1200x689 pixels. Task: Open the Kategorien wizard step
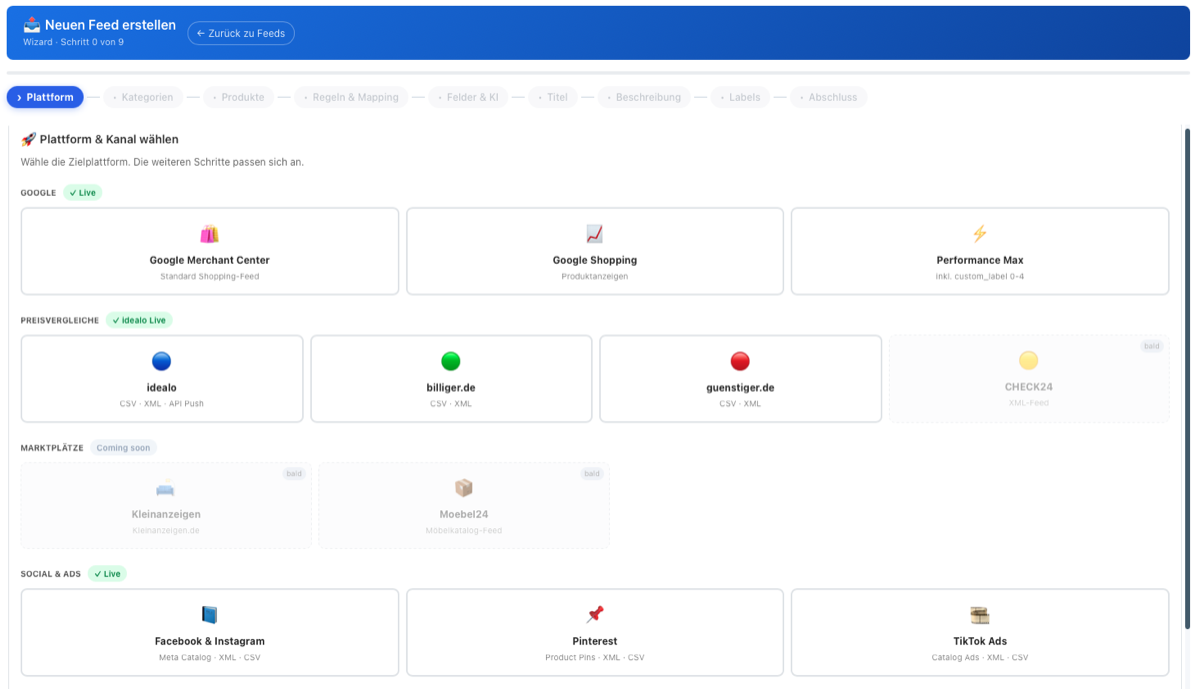143,97
